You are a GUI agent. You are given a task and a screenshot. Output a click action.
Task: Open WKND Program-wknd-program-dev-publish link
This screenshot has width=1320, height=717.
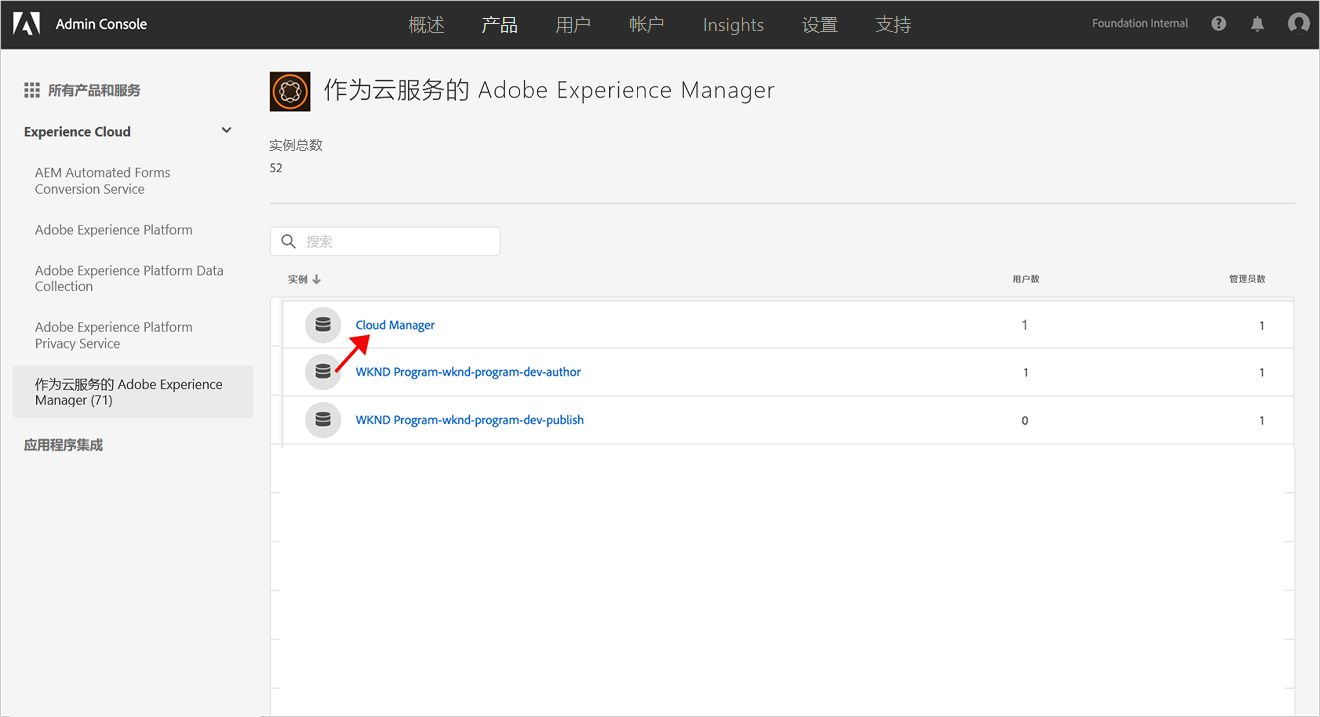pos(469,420)
